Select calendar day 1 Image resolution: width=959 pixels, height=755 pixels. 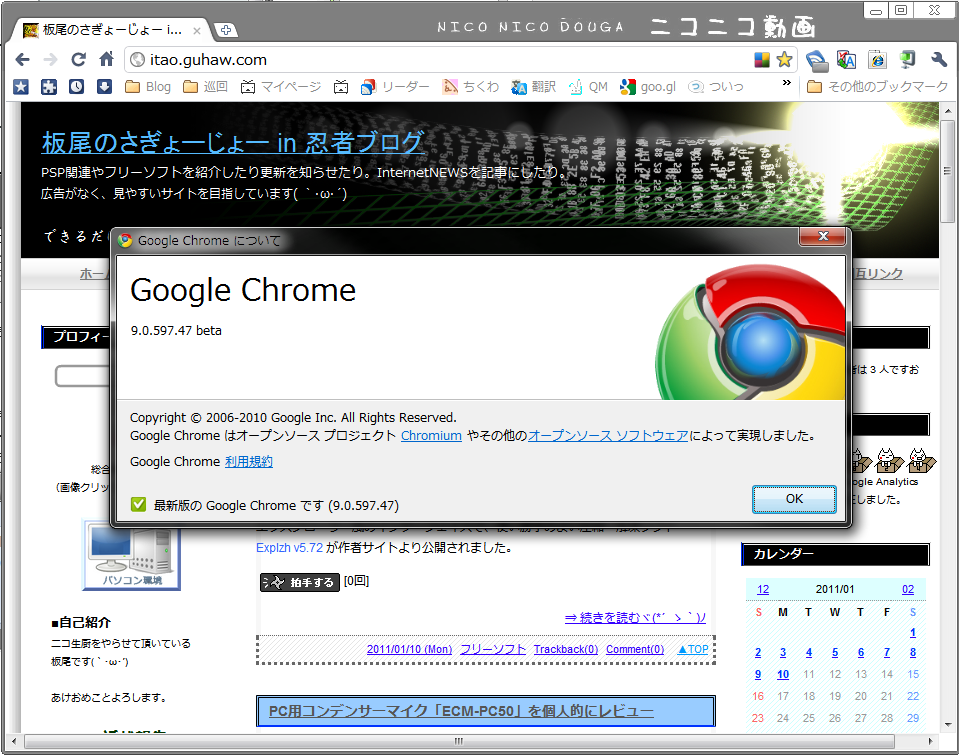pos(913,633)
